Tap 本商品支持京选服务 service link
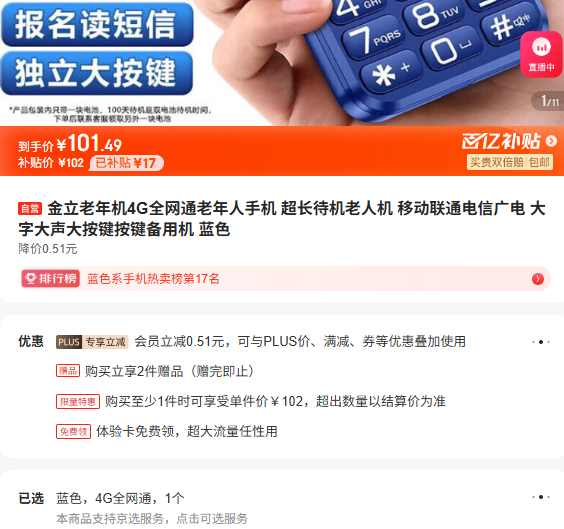Viewport: 564px width, 529px height. point(152,519)
